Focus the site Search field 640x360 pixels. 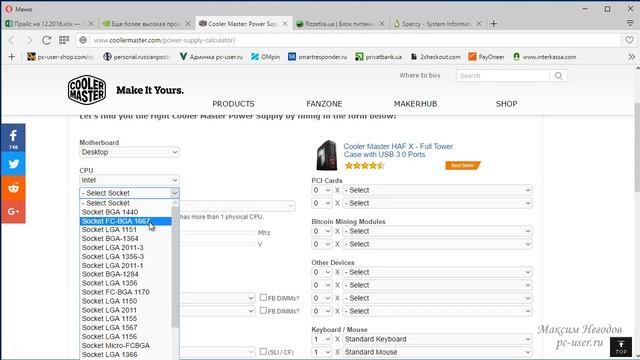[504, 76]
